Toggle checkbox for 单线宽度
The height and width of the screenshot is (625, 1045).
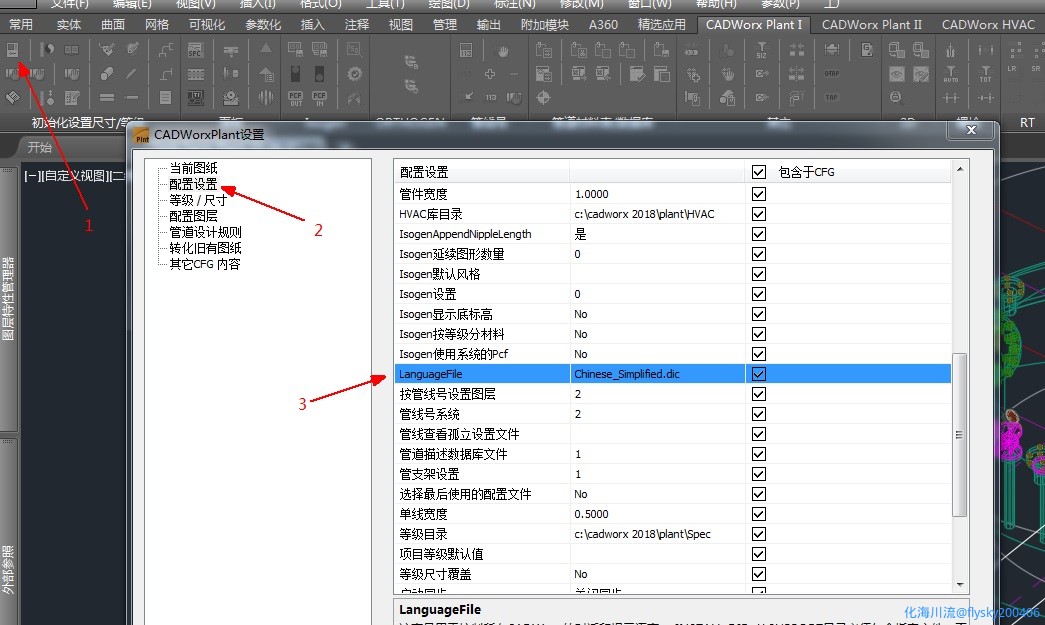tap(758, 514)
